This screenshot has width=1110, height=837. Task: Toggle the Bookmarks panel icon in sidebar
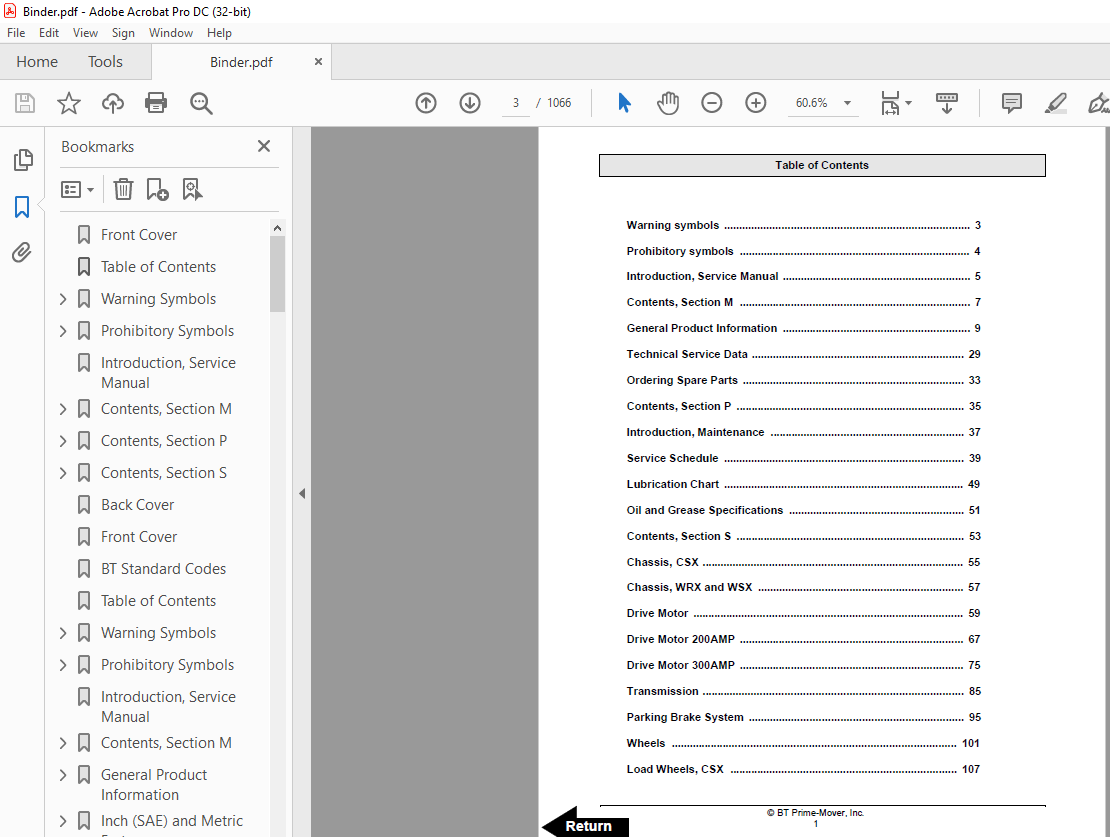coord(22,207)
